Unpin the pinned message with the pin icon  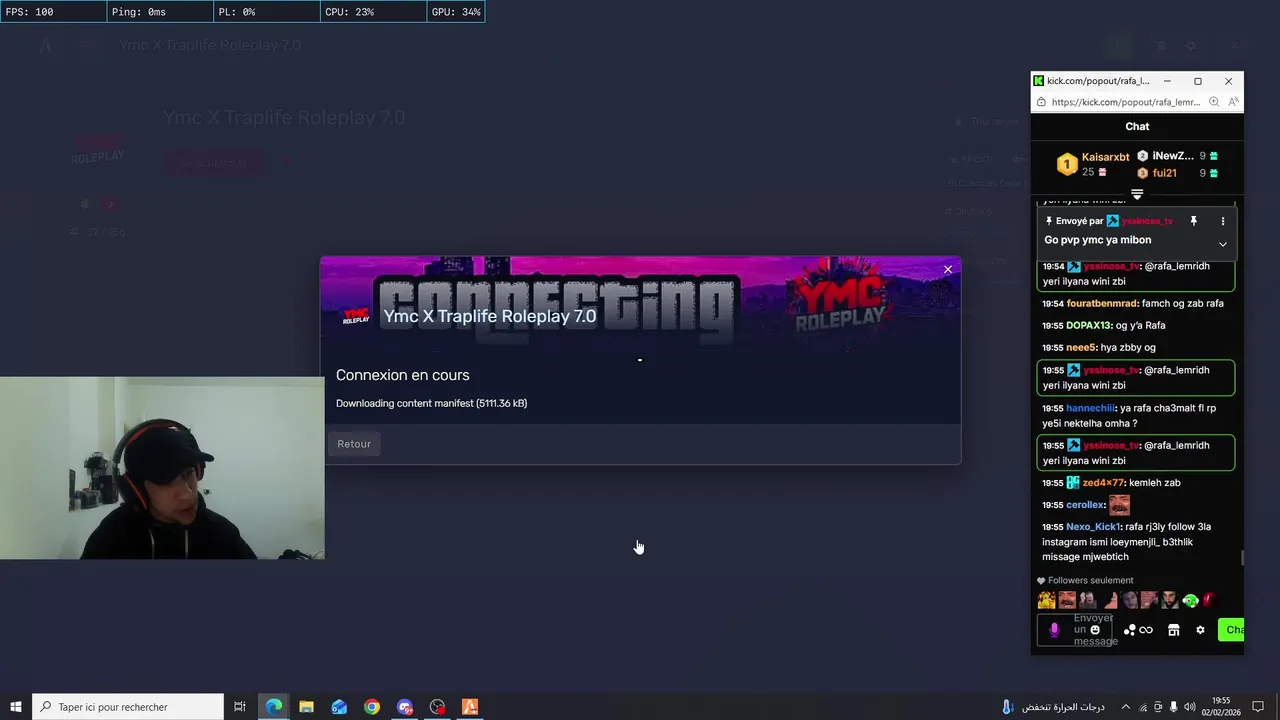coord(1193,221)
